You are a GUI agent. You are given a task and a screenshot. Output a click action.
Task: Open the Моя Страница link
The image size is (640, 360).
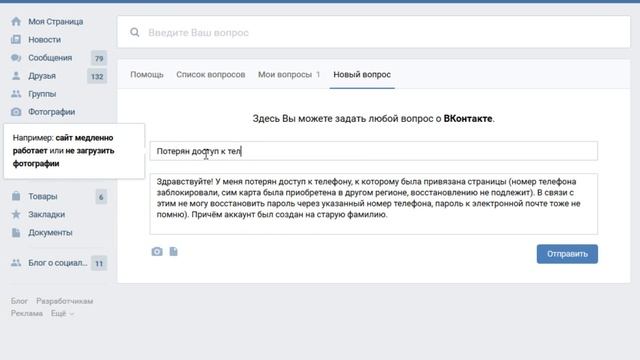(x=56, y=21)
